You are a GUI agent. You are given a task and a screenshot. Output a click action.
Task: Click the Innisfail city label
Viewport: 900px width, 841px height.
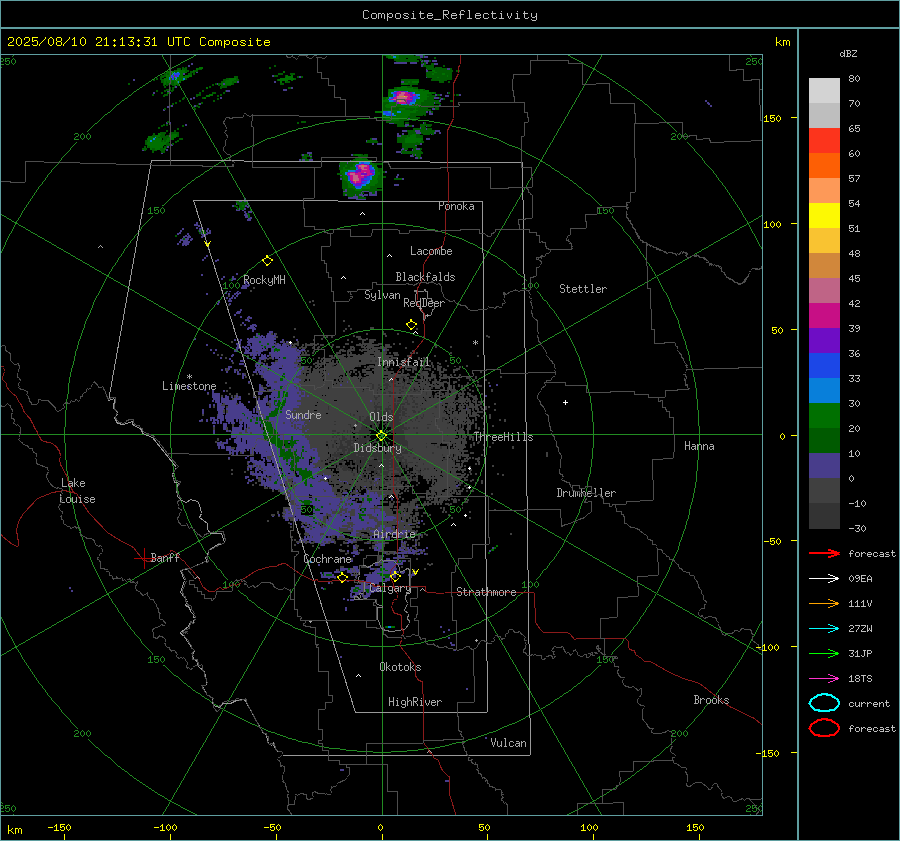point(404,362)
